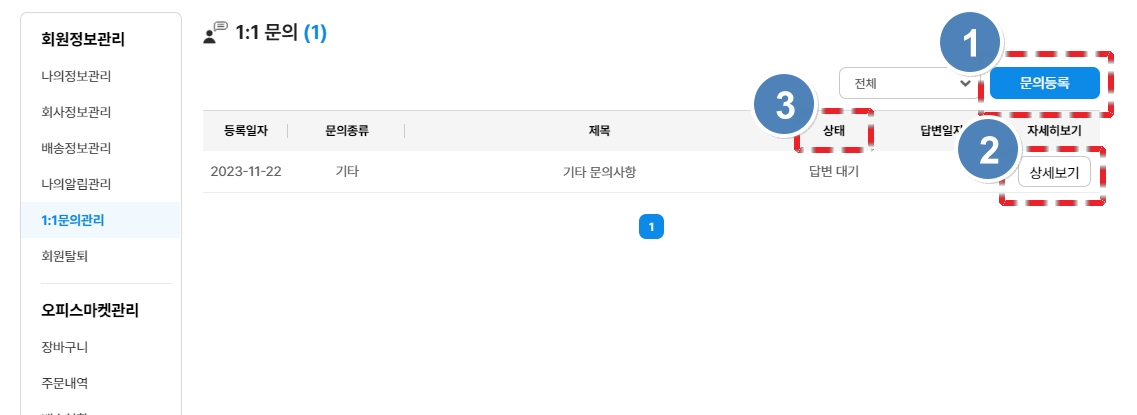Select 나의알림관리 in the sidebar

pos(76,184)
